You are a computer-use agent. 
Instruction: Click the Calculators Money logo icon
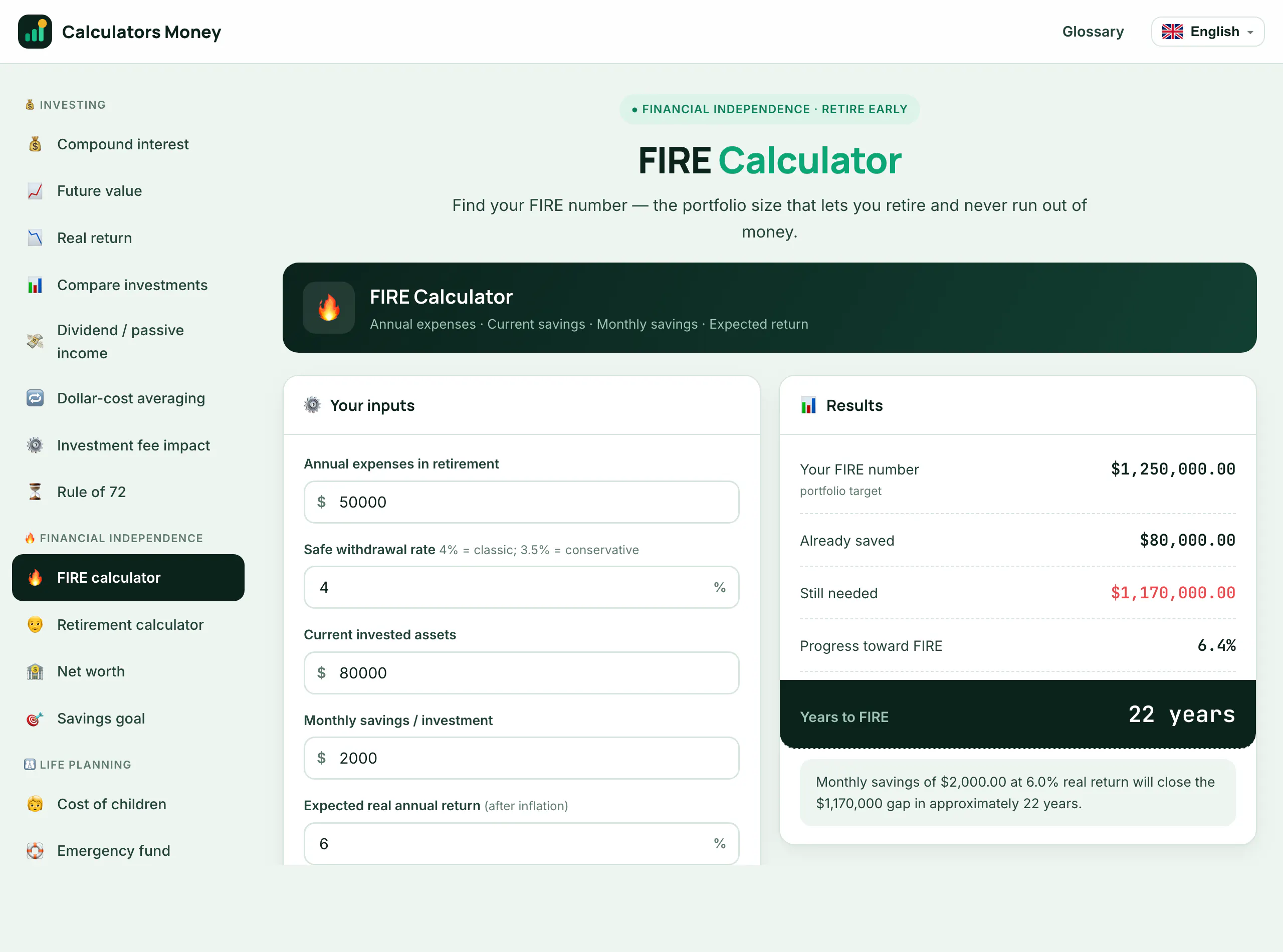35,32
